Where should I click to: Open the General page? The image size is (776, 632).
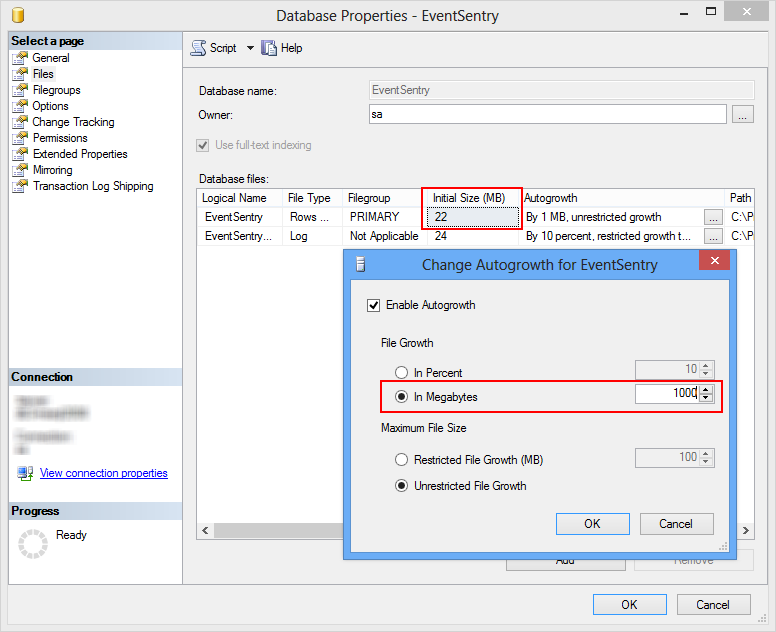coord(51,58)
